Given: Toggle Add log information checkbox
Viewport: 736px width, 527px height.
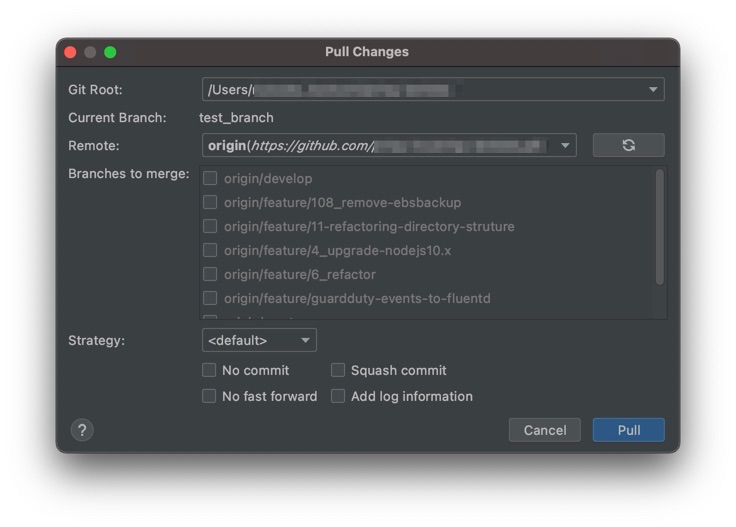Looking at the screenshot, I should tap(338, 396).
